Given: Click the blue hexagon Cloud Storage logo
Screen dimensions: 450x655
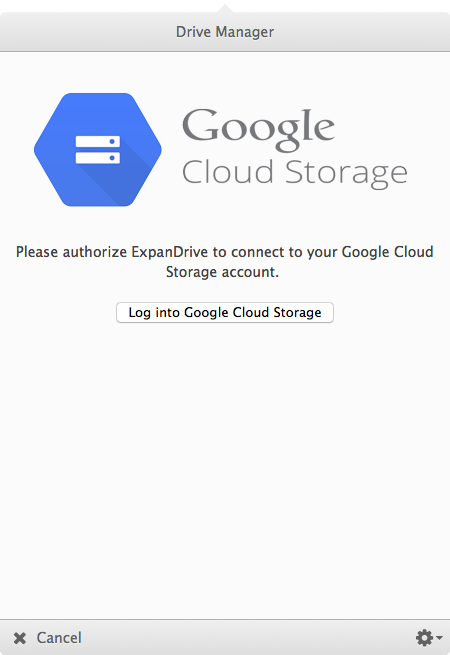Looking at the screenshot, I should [98, 150].
